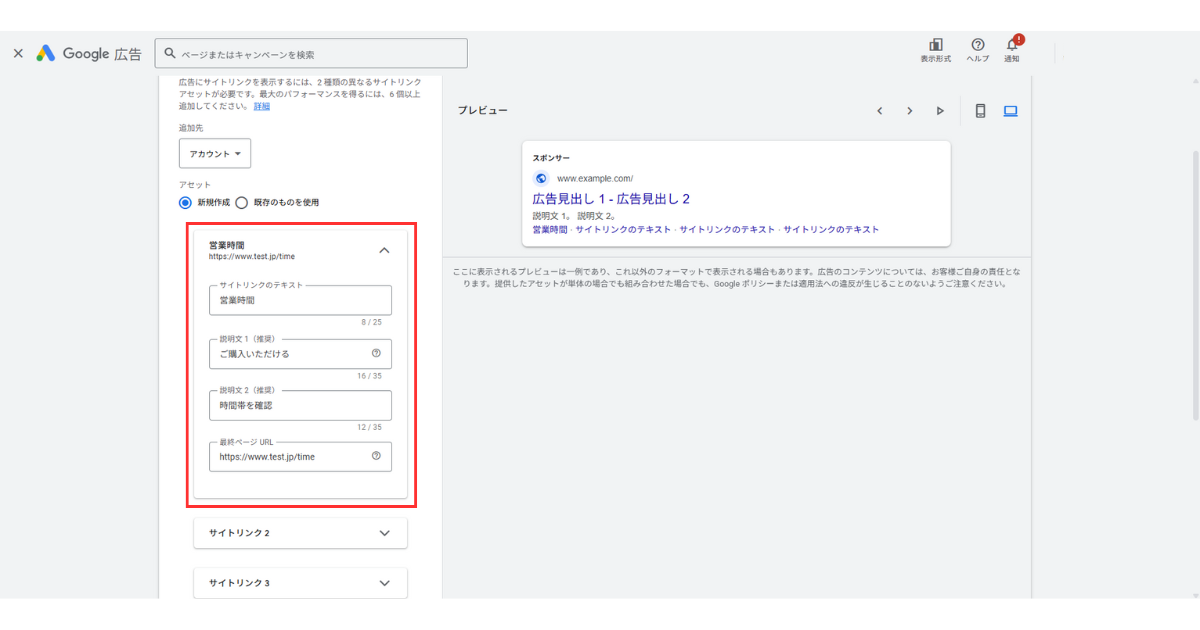Open the 通知 notifications bell

[x=1012, y=50]
